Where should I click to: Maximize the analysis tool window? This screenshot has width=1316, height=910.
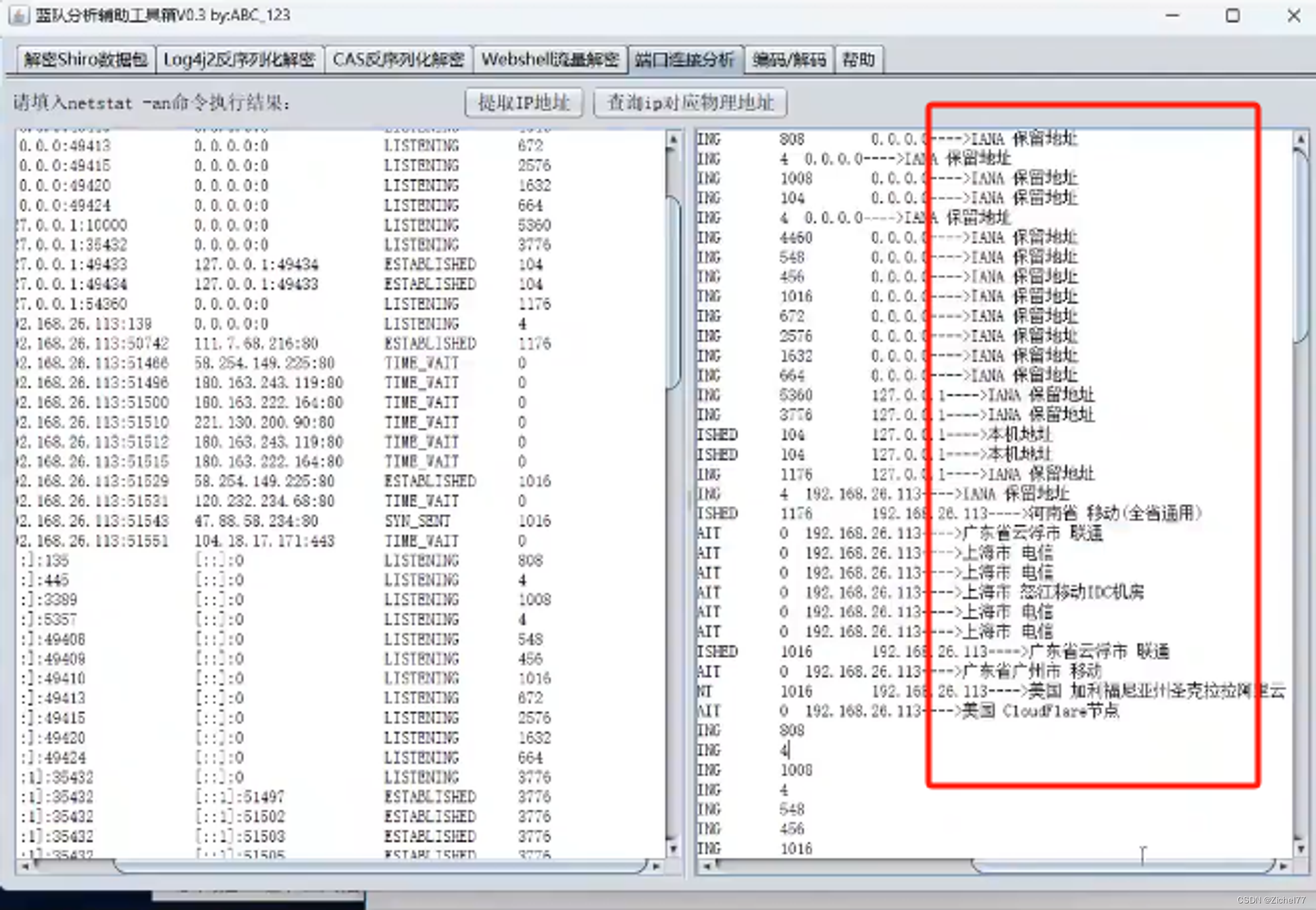pyautogui.click(x=1232, y=15)
